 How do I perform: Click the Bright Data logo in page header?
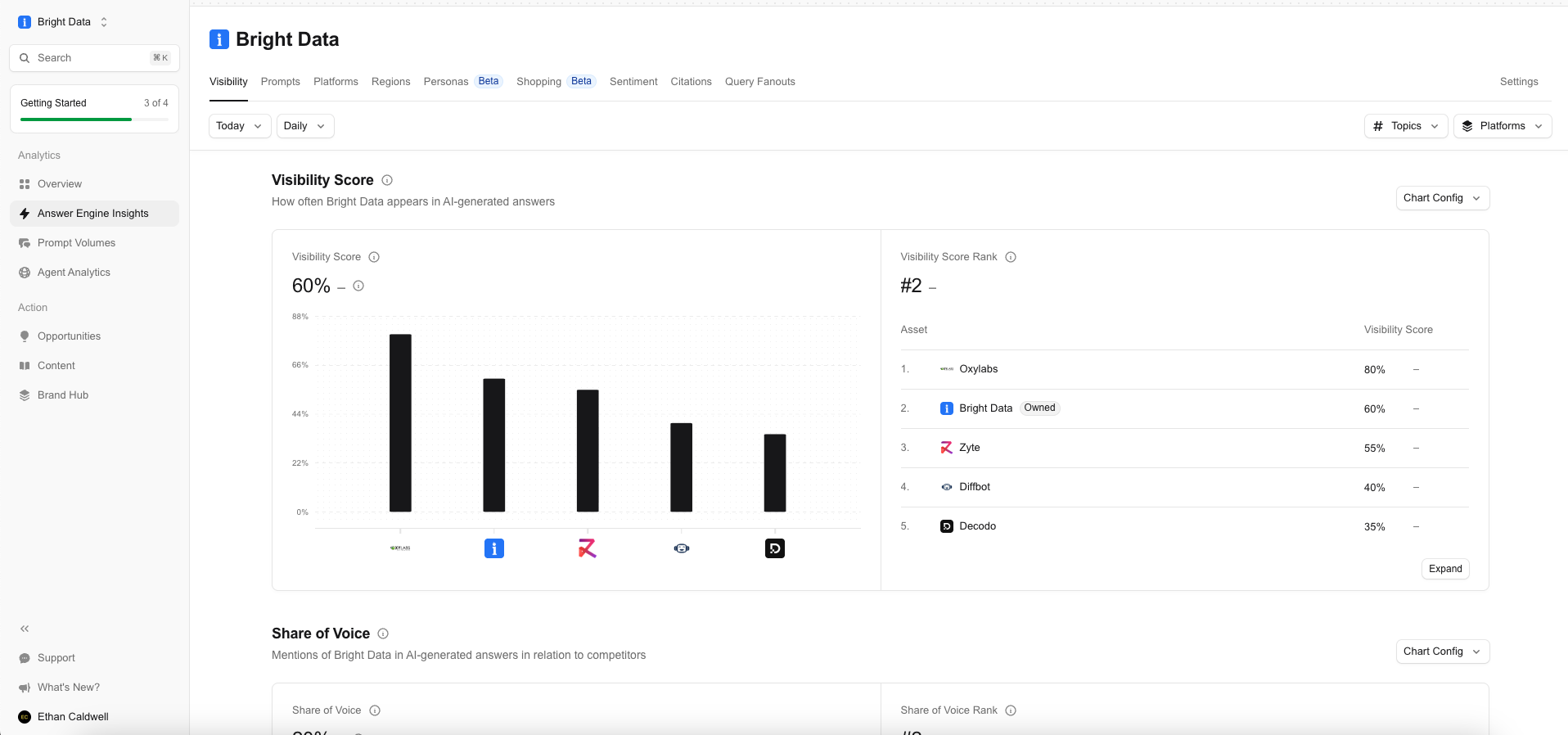[219, 39]
